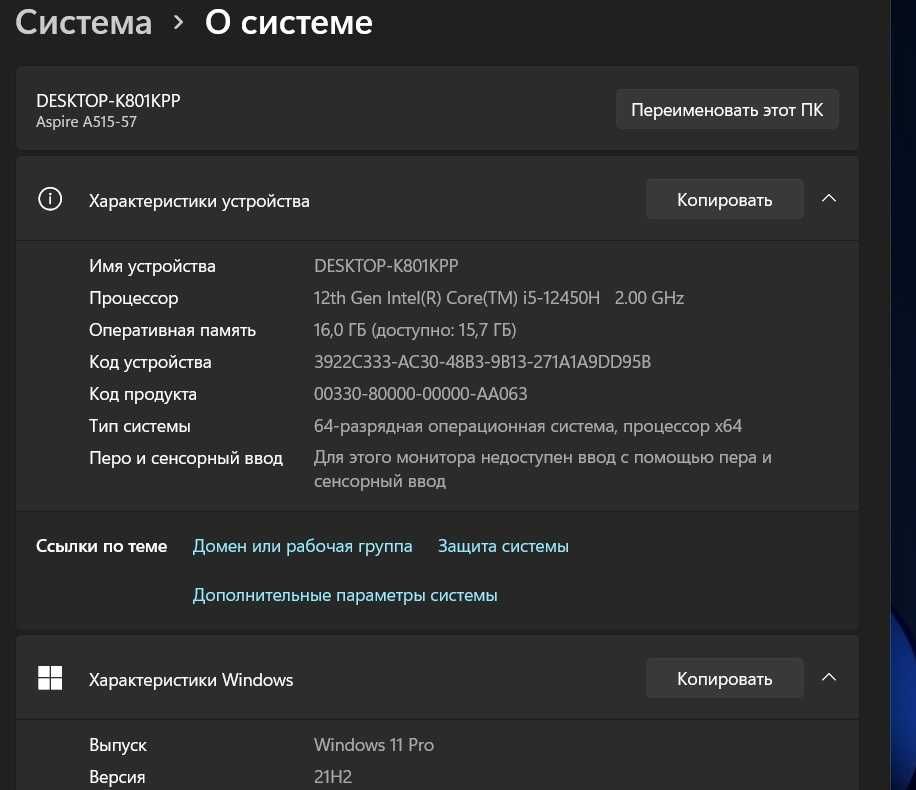Select the DESKTOP-K801KPP value in the Имя устройства row
This screenshot has height=790, width=916.
(386, 266)
